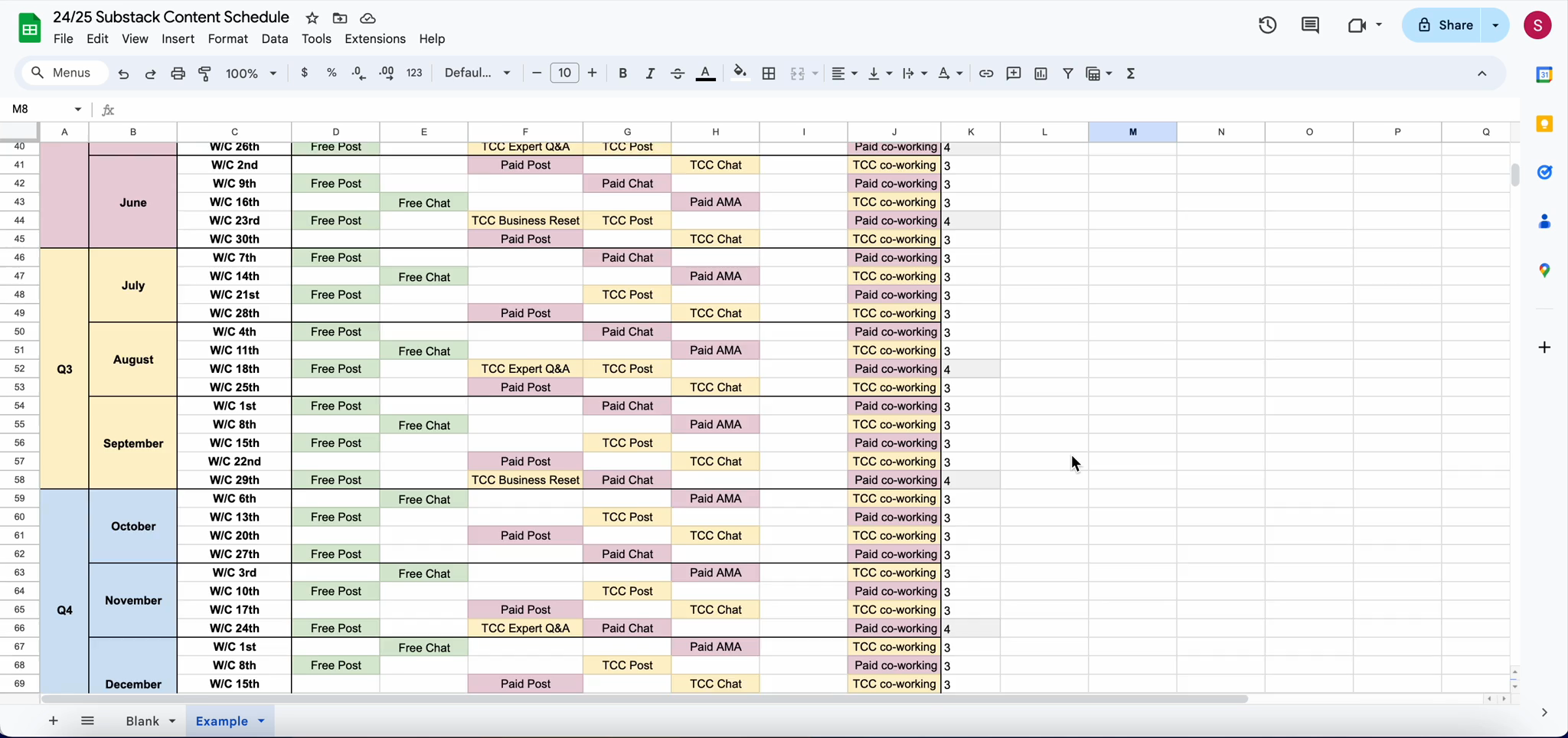The height and width of the screenshot is (738, 1568).
Task: Expand the zoom level dropdown
Action: pyautogui.click(x=251, y=73)
